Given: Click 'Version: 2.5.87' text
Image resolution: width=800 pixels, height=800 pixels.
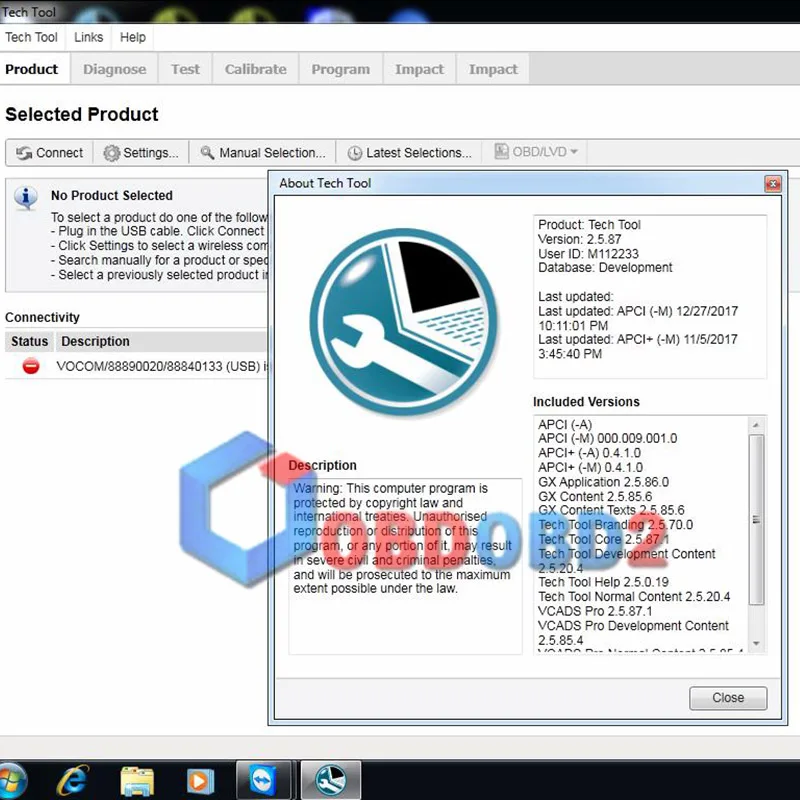Looking at the screenshot, I should click(x=580, y=239).
